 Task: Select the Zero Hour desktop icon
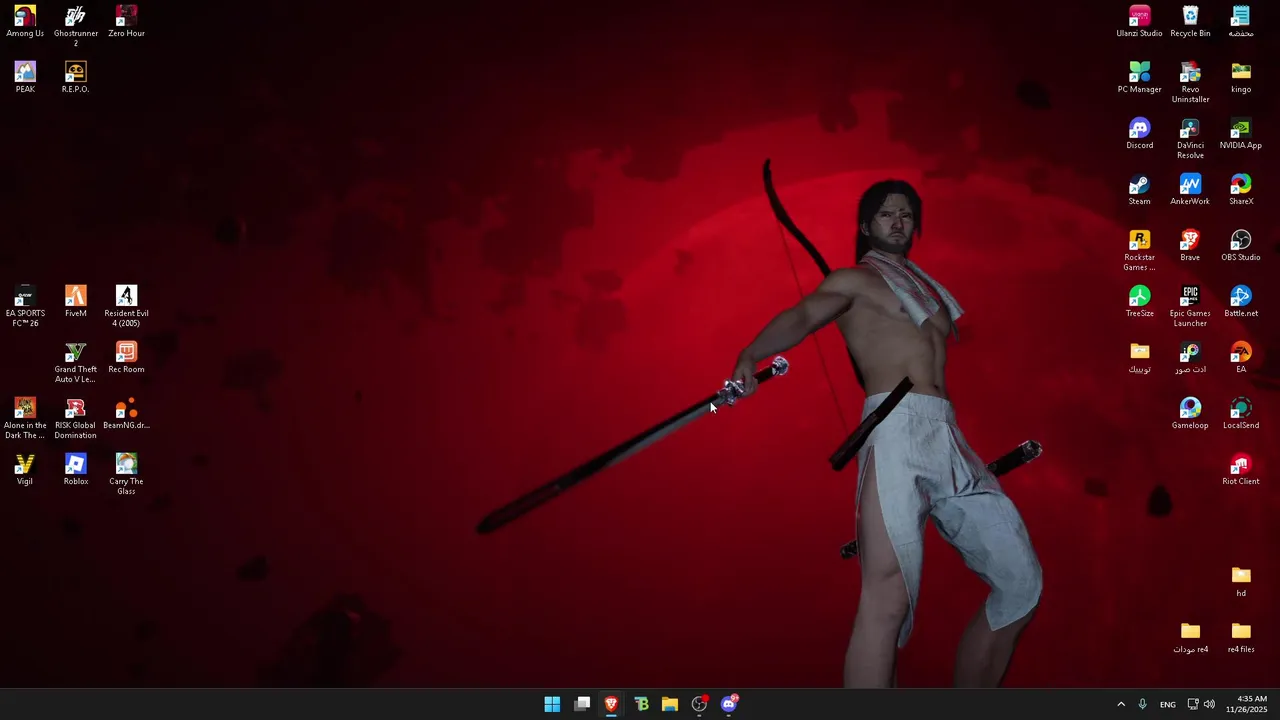(126, 22)
